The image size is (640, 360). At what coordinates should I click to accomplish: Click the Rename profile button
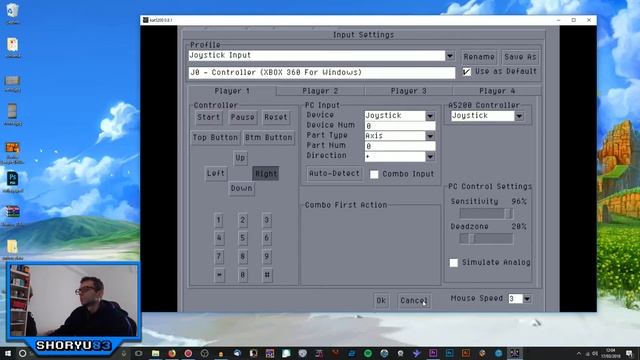pyautogui.click(x=479, y=57)
